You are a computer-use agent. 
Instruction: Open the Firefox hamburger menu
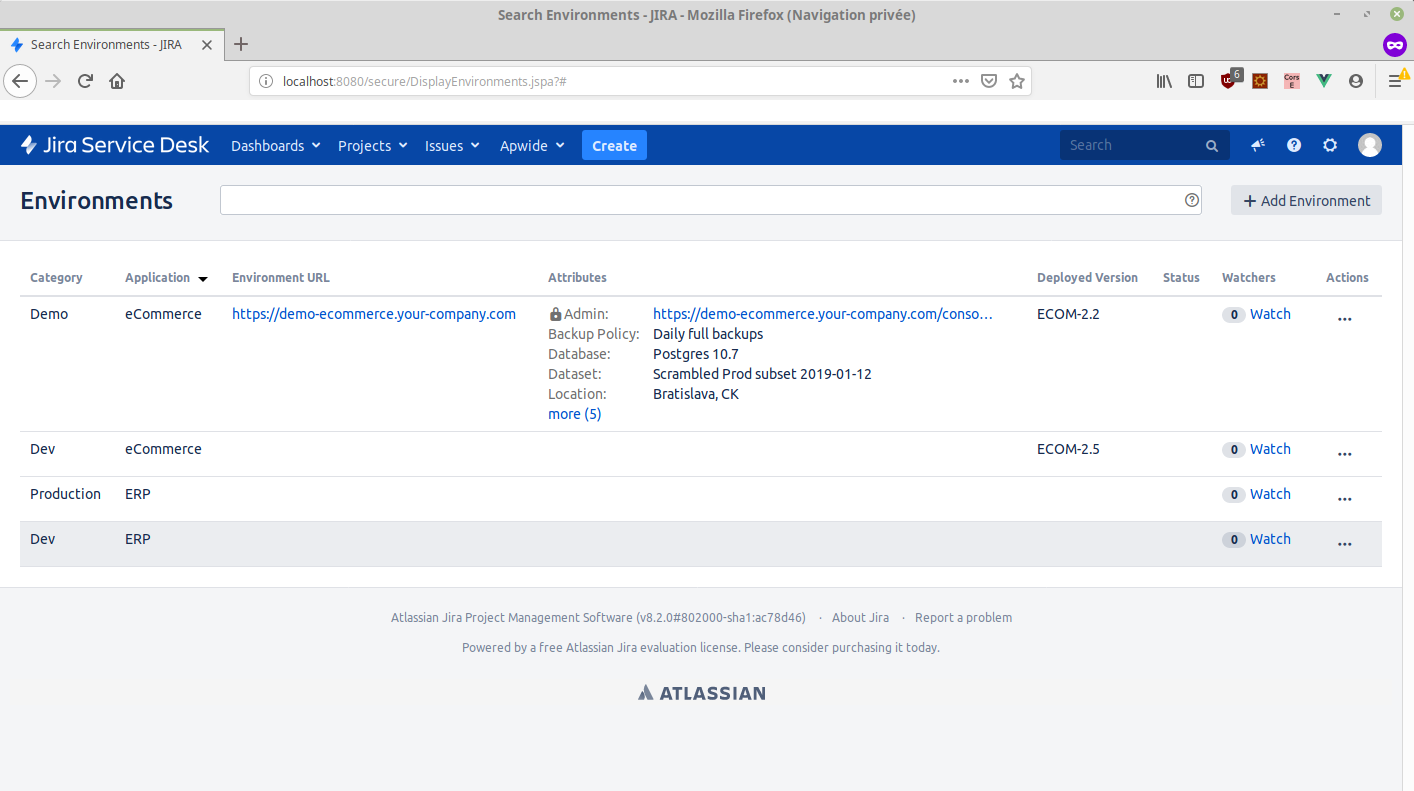(1395, 82)
